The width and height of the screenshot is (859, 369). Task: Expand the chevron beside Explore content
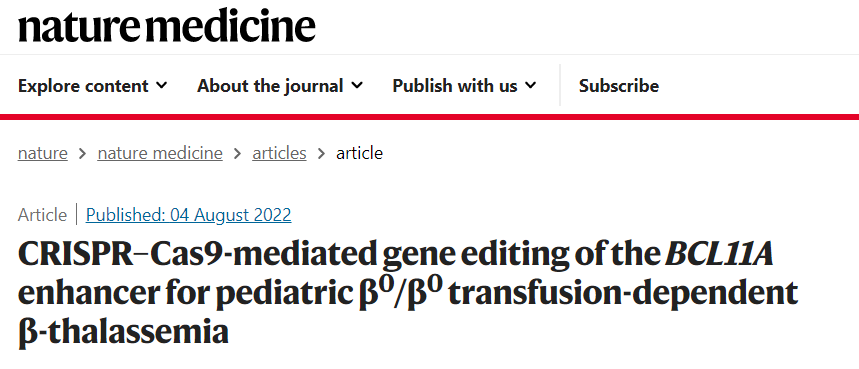tap(162, 85)
